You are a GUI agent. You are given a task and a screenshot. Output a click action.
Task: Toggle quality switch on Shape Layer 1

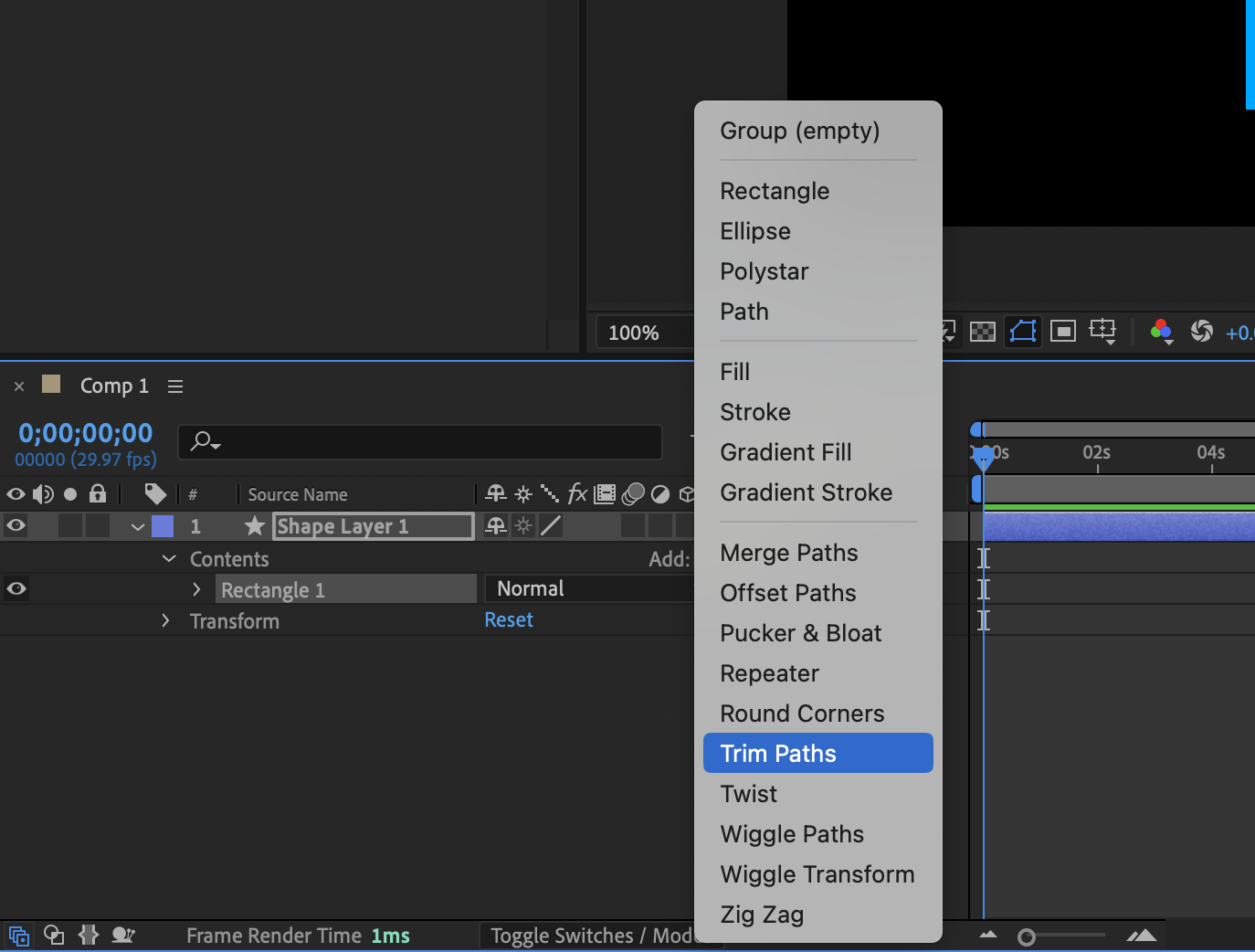coord(551,525)
